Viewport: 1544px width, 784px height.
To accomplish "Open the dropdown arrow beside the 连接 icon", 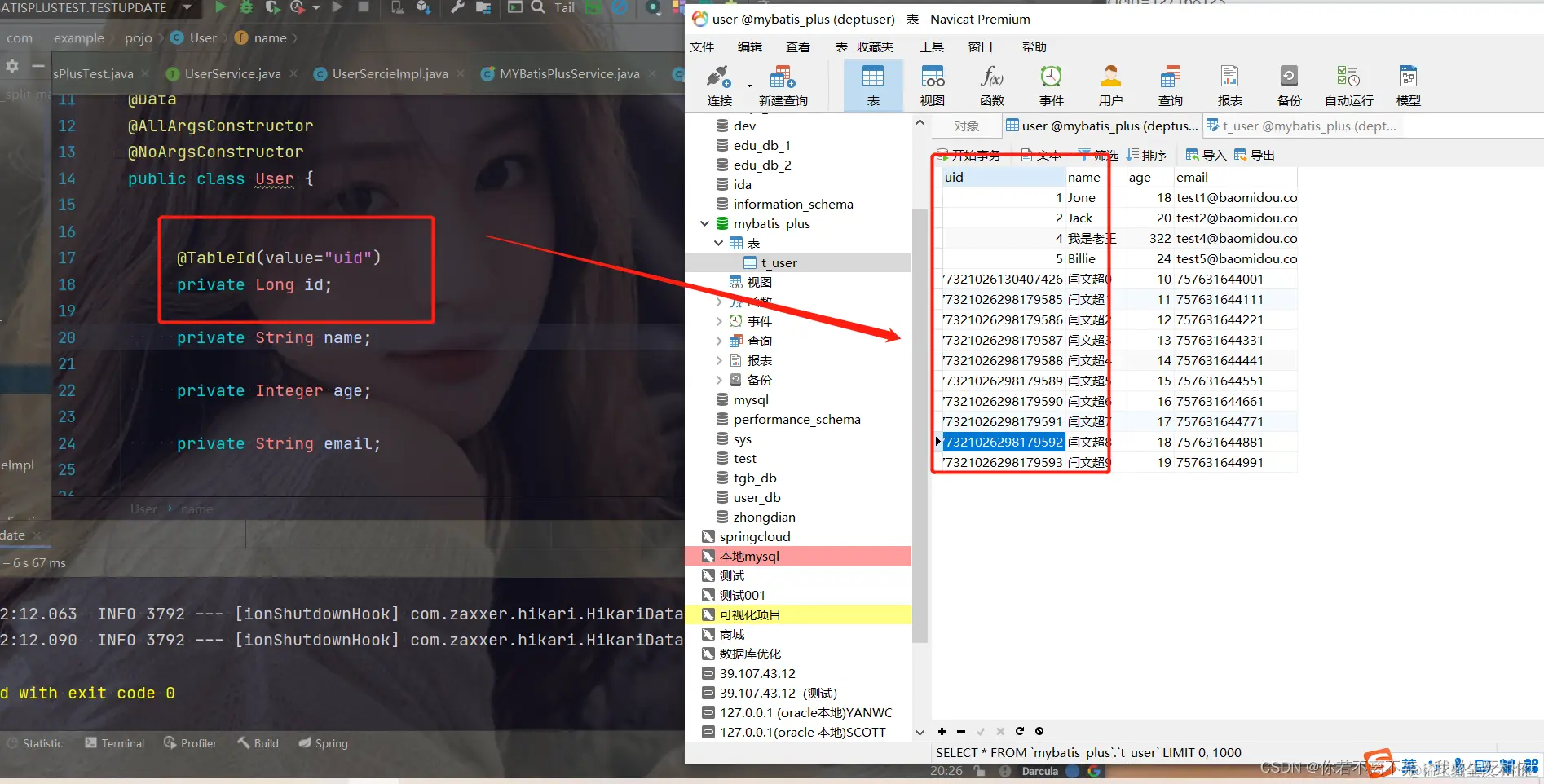I will pos(749,86).
